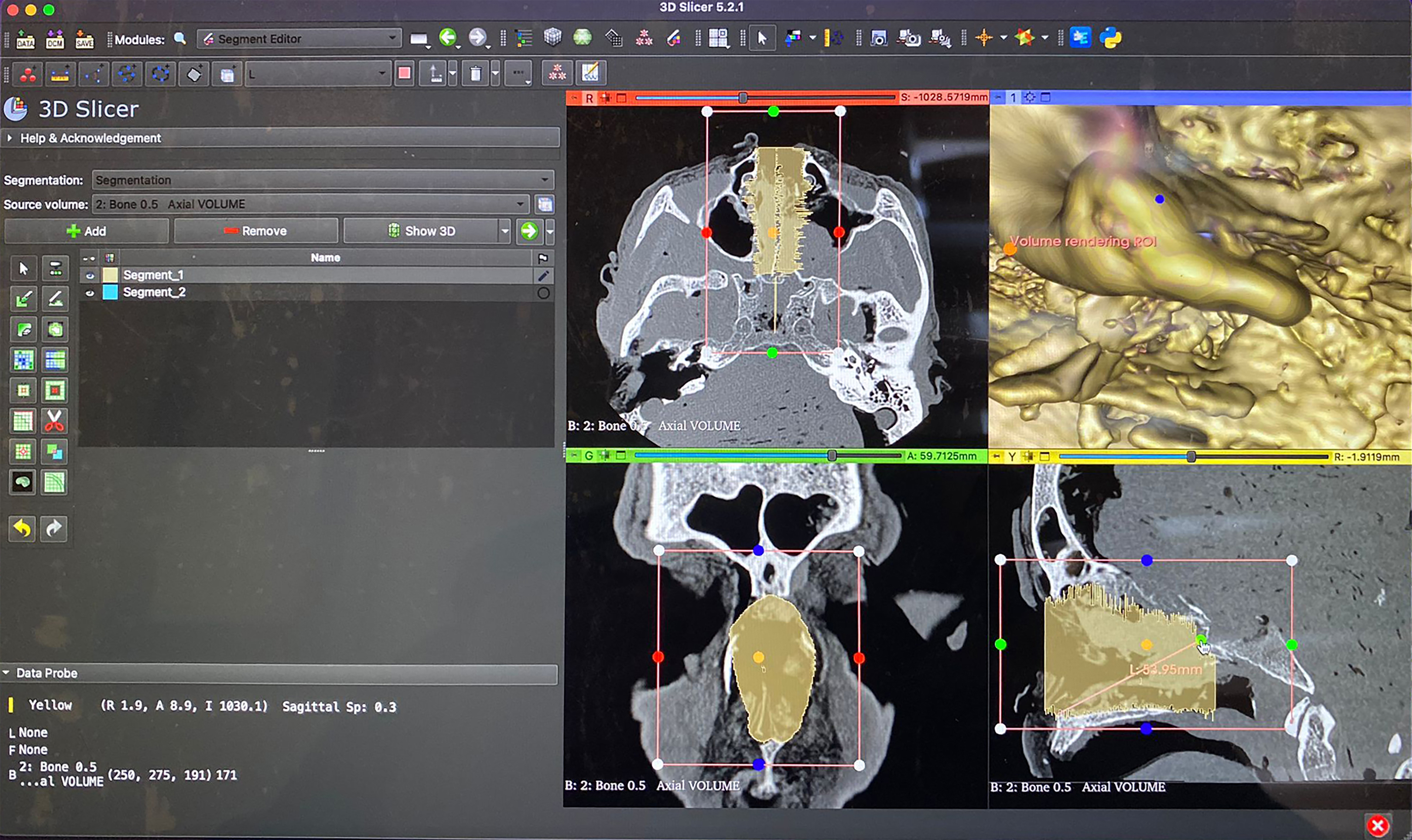Click the Name column header
The image size is (1412, 840).
point(325,258)
